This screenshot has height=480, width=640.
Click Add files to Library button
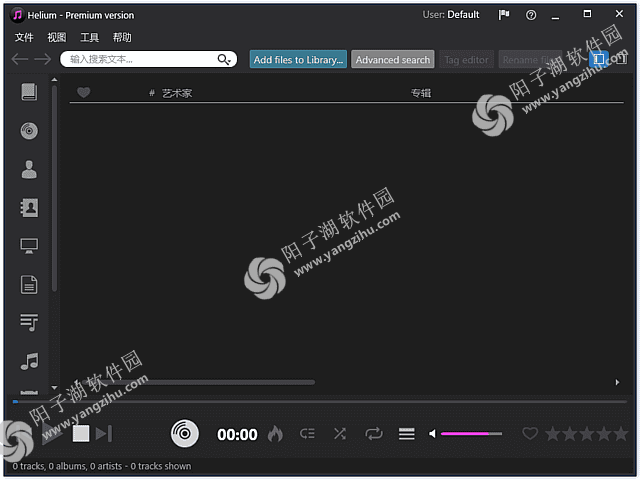point(298,60)
